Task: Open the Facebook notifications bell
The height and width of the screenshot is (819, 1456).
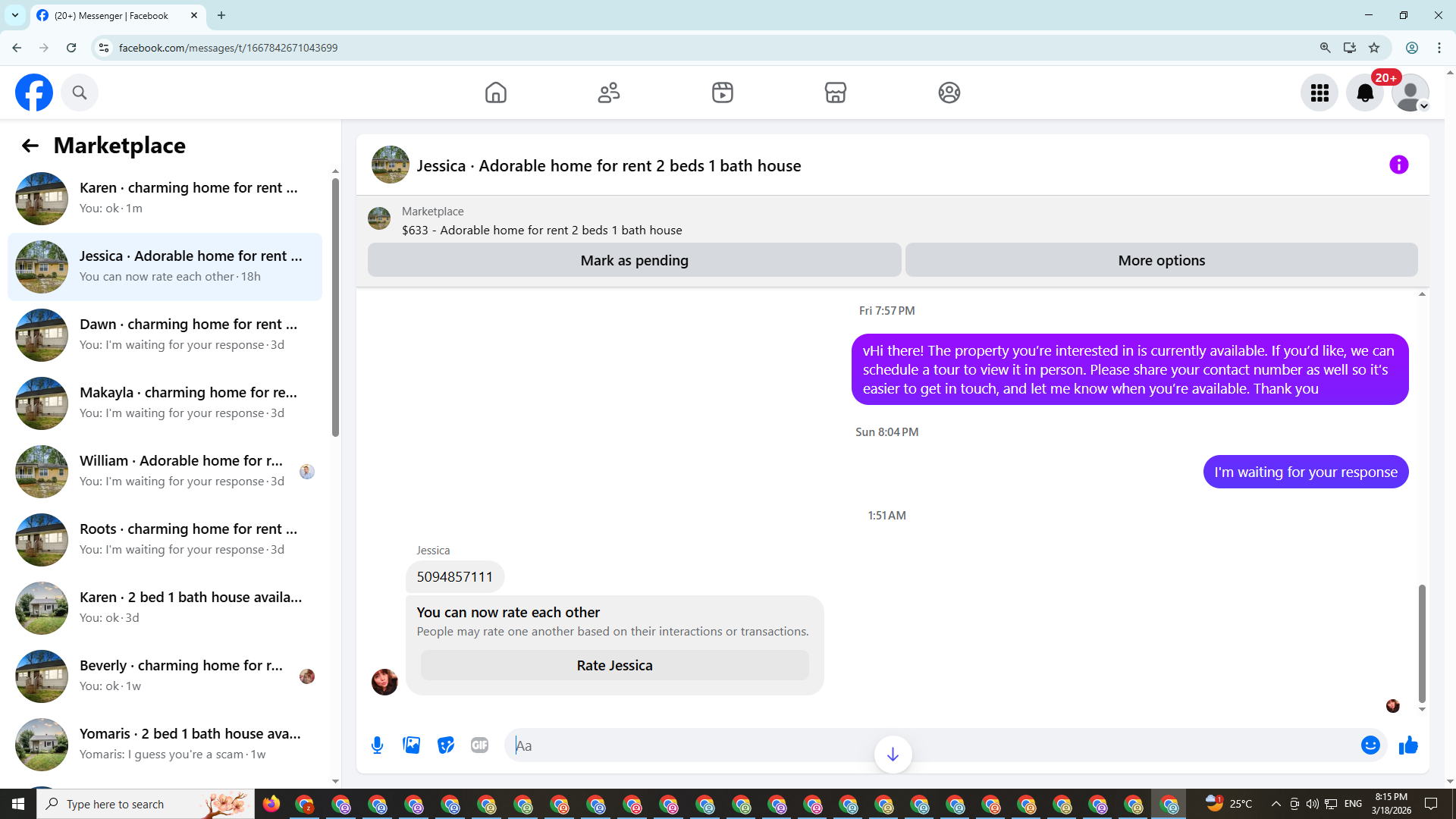Action: point(1364,93)
